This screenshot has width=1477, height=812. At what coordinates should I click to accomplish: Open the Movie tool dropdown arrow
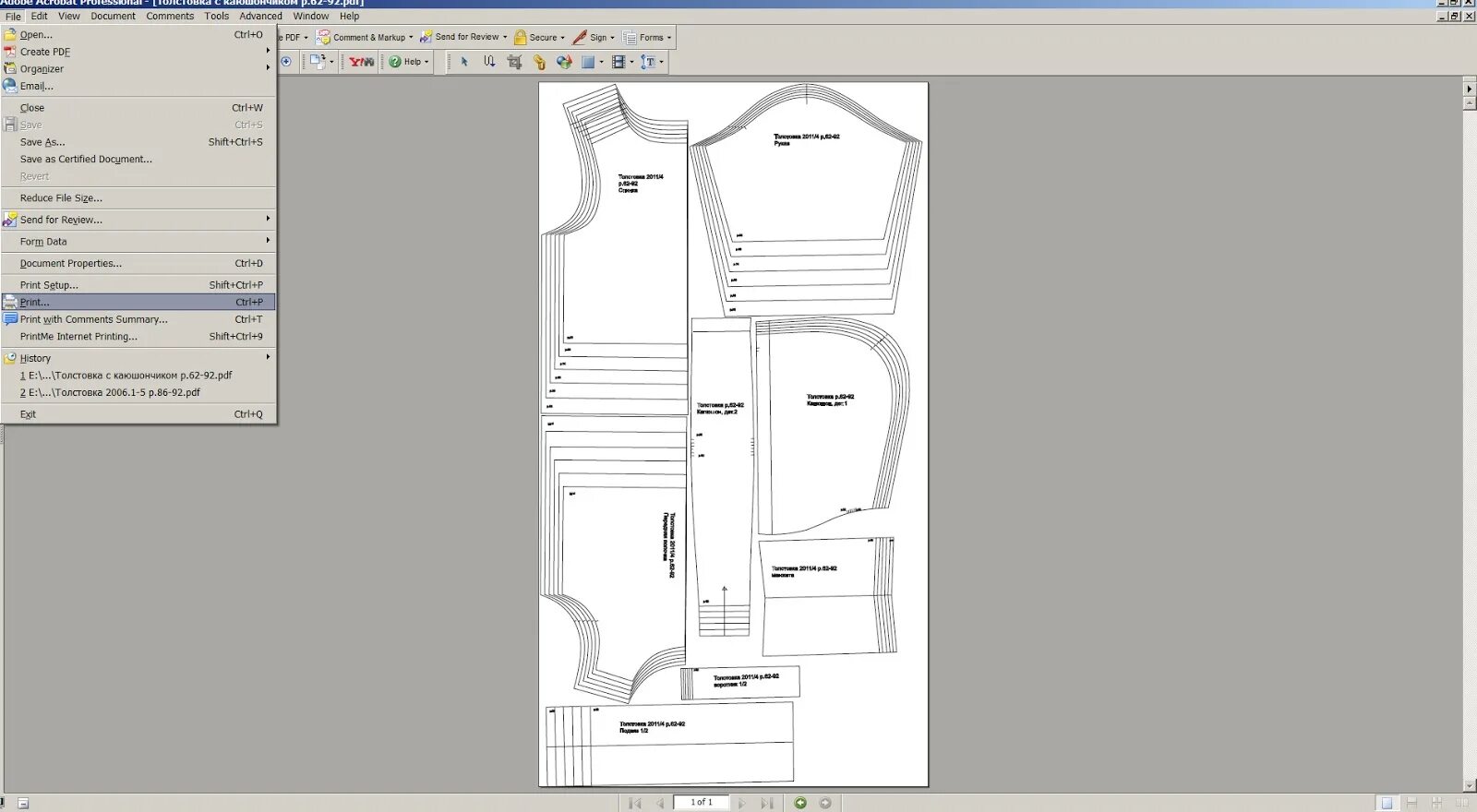coord(631,62)
